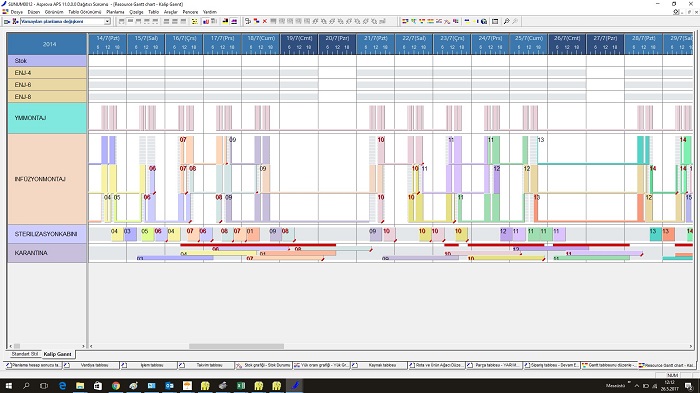The width and height of the screenshot is (700, 393).
Task: Select the STERILIZASYONKABINI resource row header
Action: tap(47, 234)
